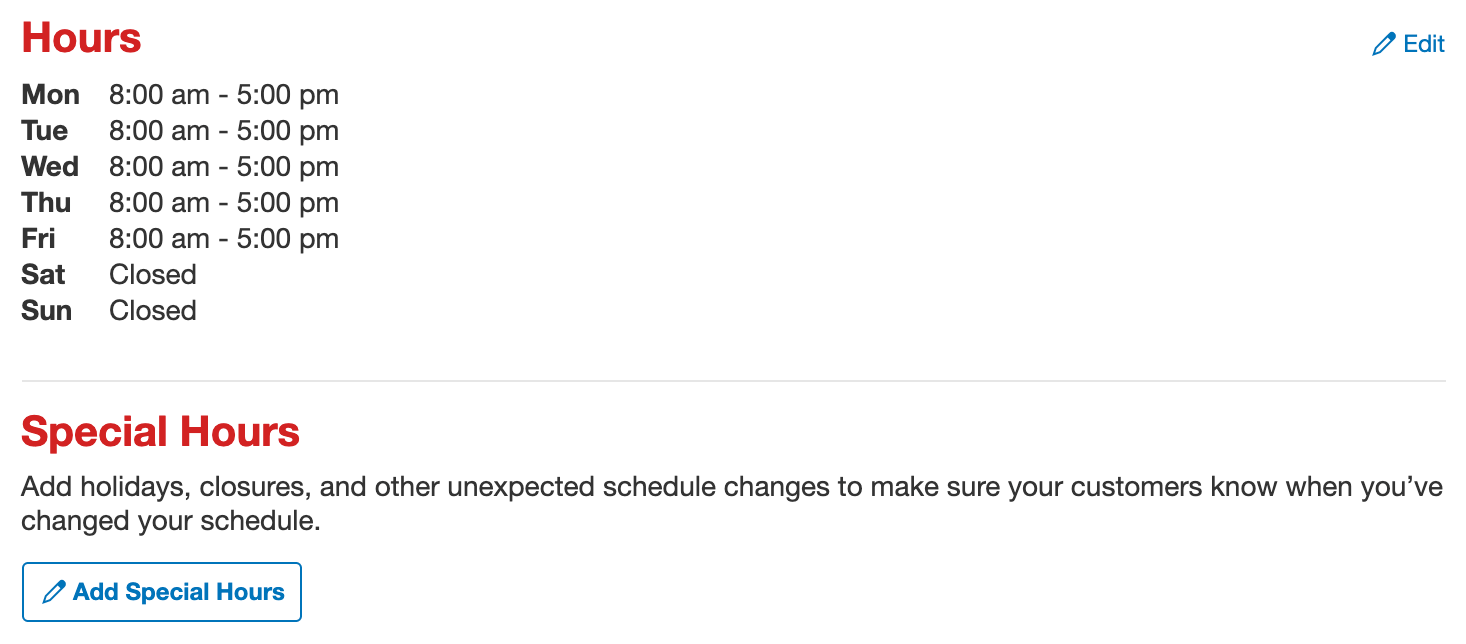Select the Tue day label
This screenshot has width=1466, height=644.
coord(45,131)
